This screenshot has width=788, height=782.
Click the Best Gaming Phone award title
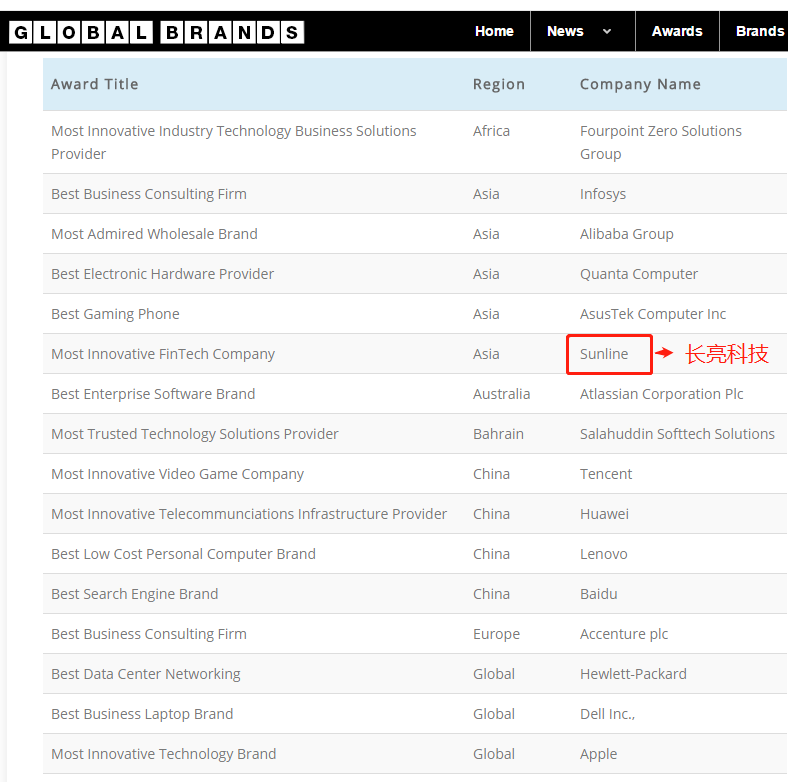pos(115,314)
